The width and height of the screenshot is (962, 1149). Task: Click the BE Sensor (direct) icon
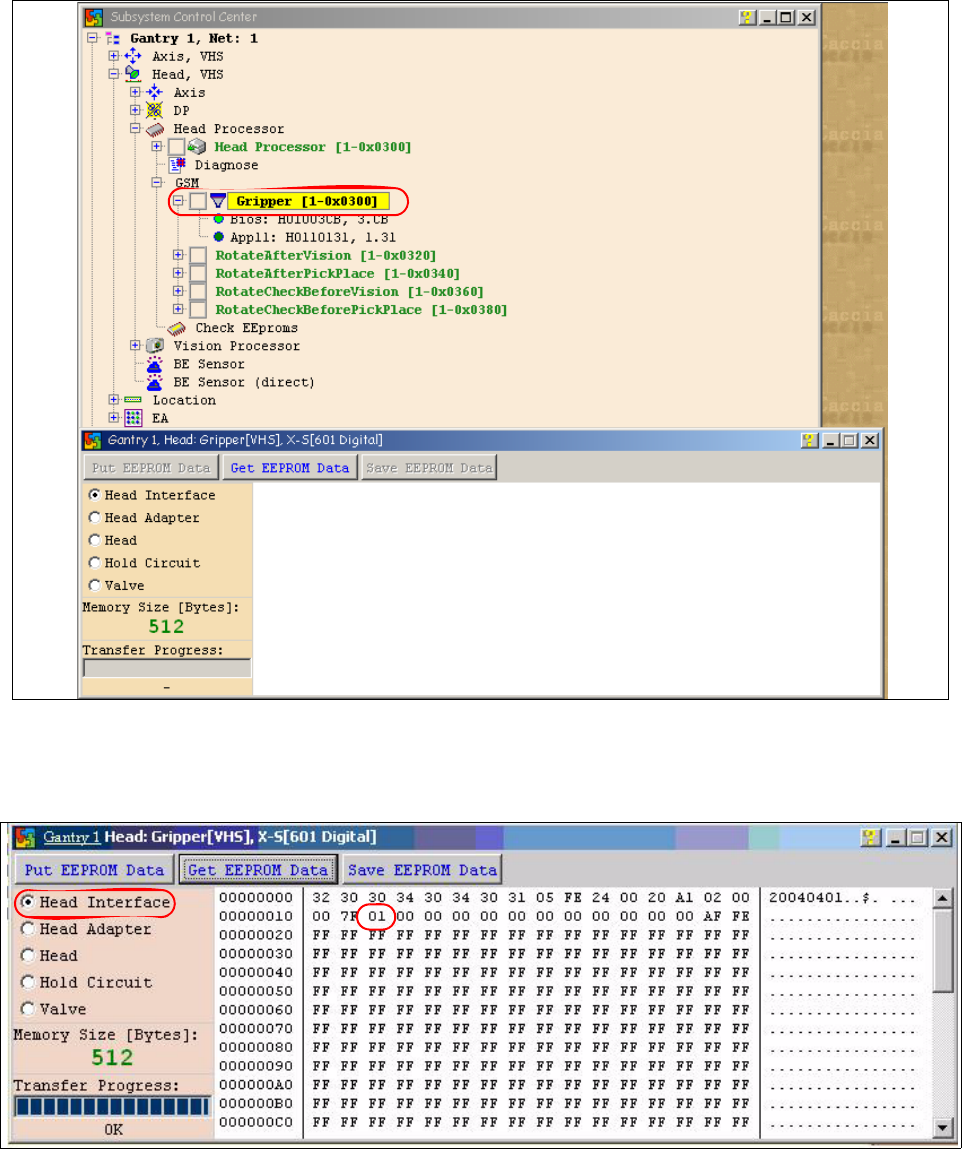pos(155,382)
